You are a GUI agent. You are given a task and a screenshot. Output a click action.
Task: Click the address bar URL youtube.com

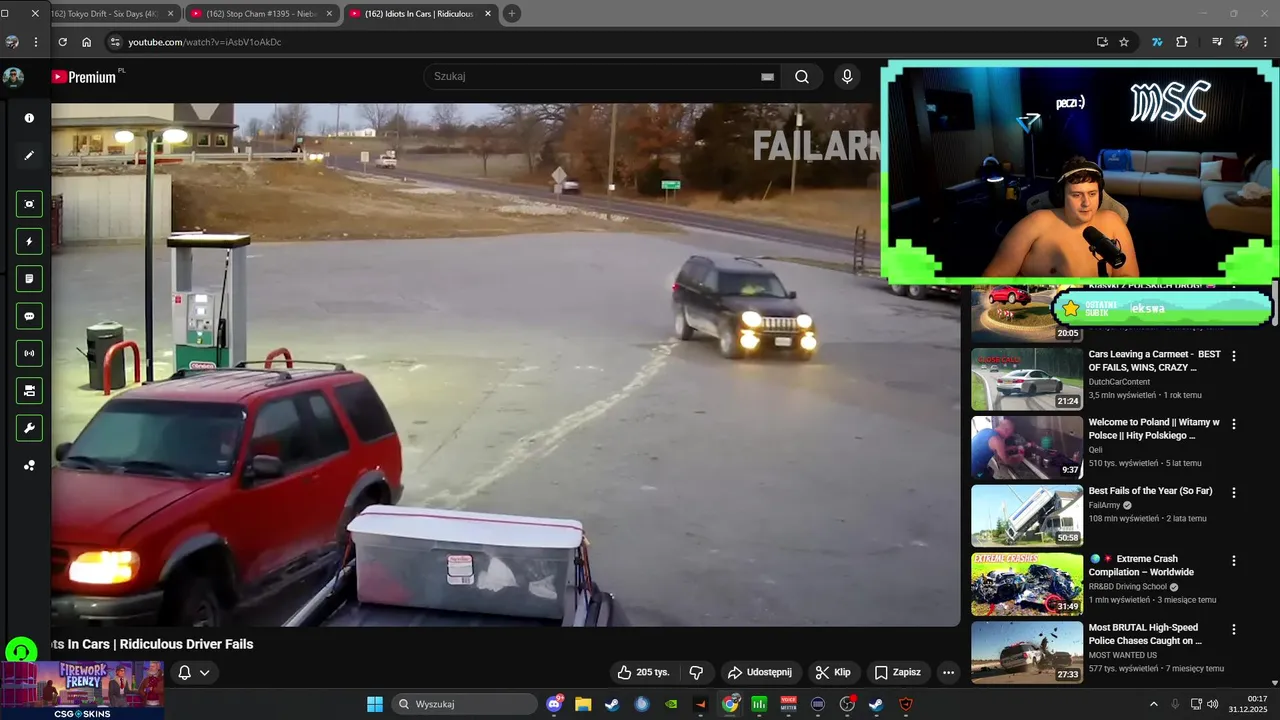coord(205,42)
